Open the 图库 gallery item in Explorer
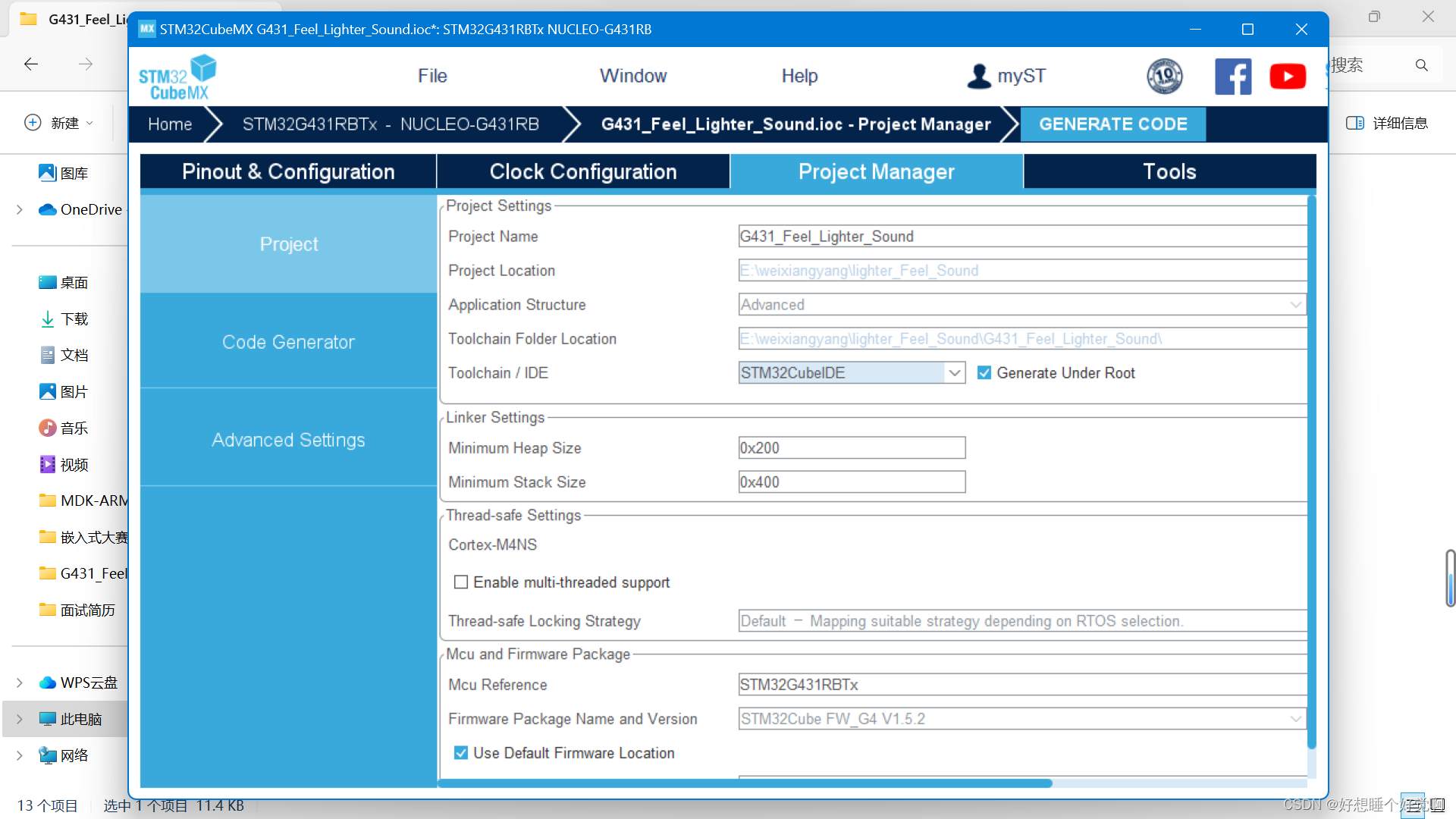This screenshot has height=819, width=1456. pos(64,173)
